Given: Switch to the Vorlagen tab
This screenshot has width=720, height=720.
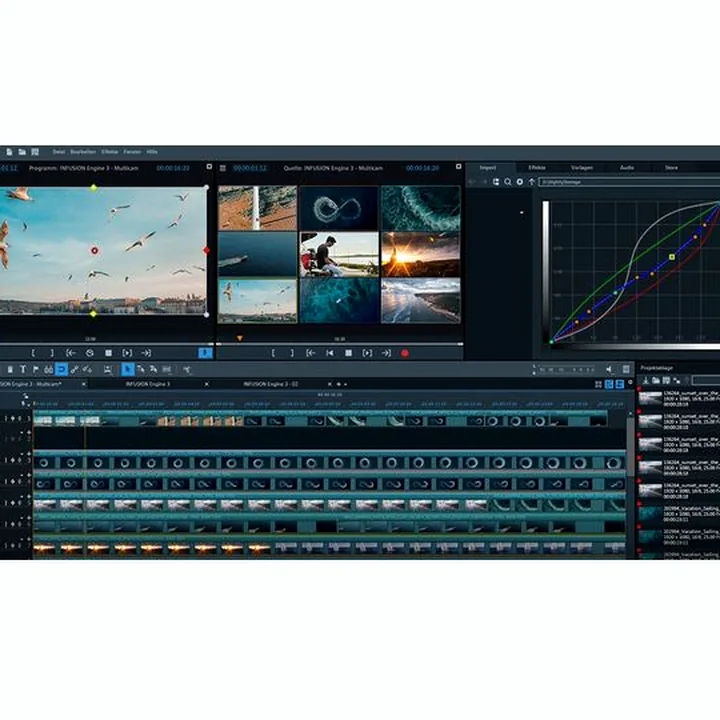Looking at the screenshot, I should tap(582, 168).
